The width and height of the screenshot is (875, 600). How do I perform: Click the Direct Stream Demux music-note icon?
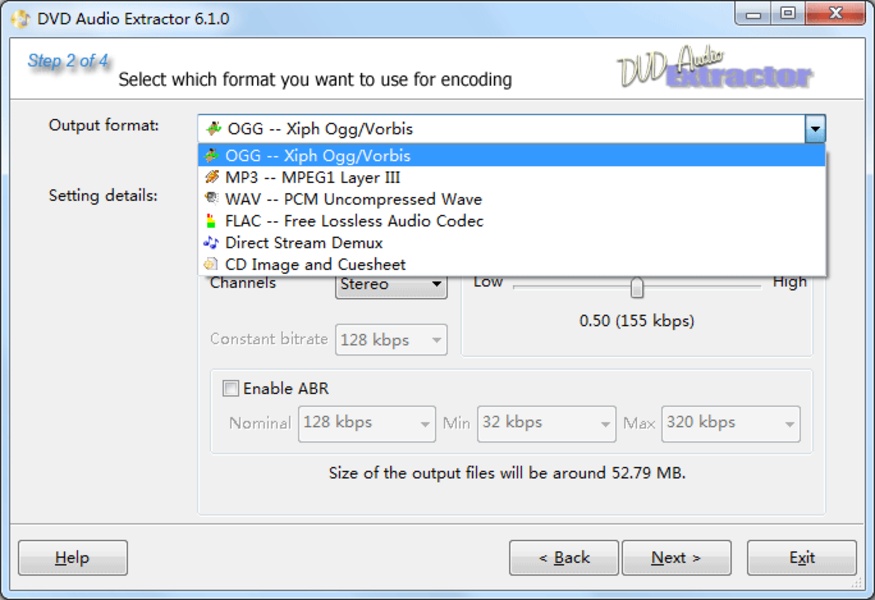211,242
